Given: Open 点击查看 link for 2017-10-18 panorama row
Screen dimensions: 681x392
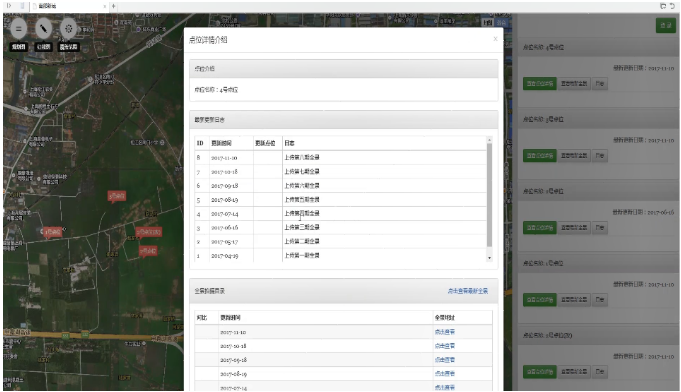Looking at the screenshot, I should [444, 346].
